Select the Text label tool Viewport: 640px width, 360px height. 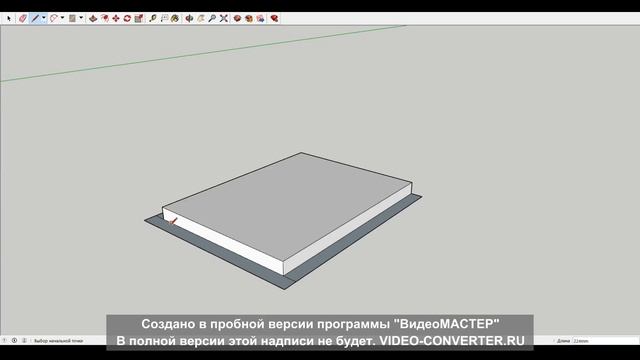pyautogui.click(x=164, y=18)
